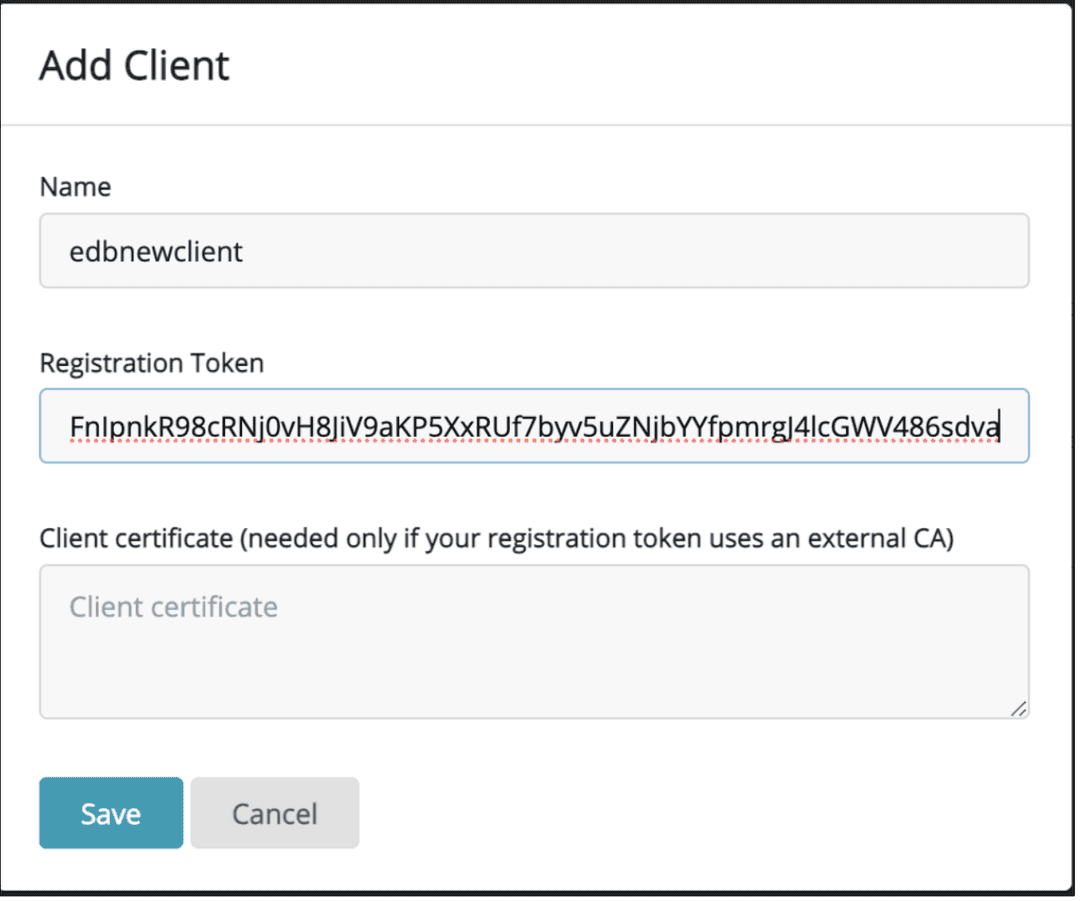
Task: Click the Registration Token label
Action: [x=151, y=363]
